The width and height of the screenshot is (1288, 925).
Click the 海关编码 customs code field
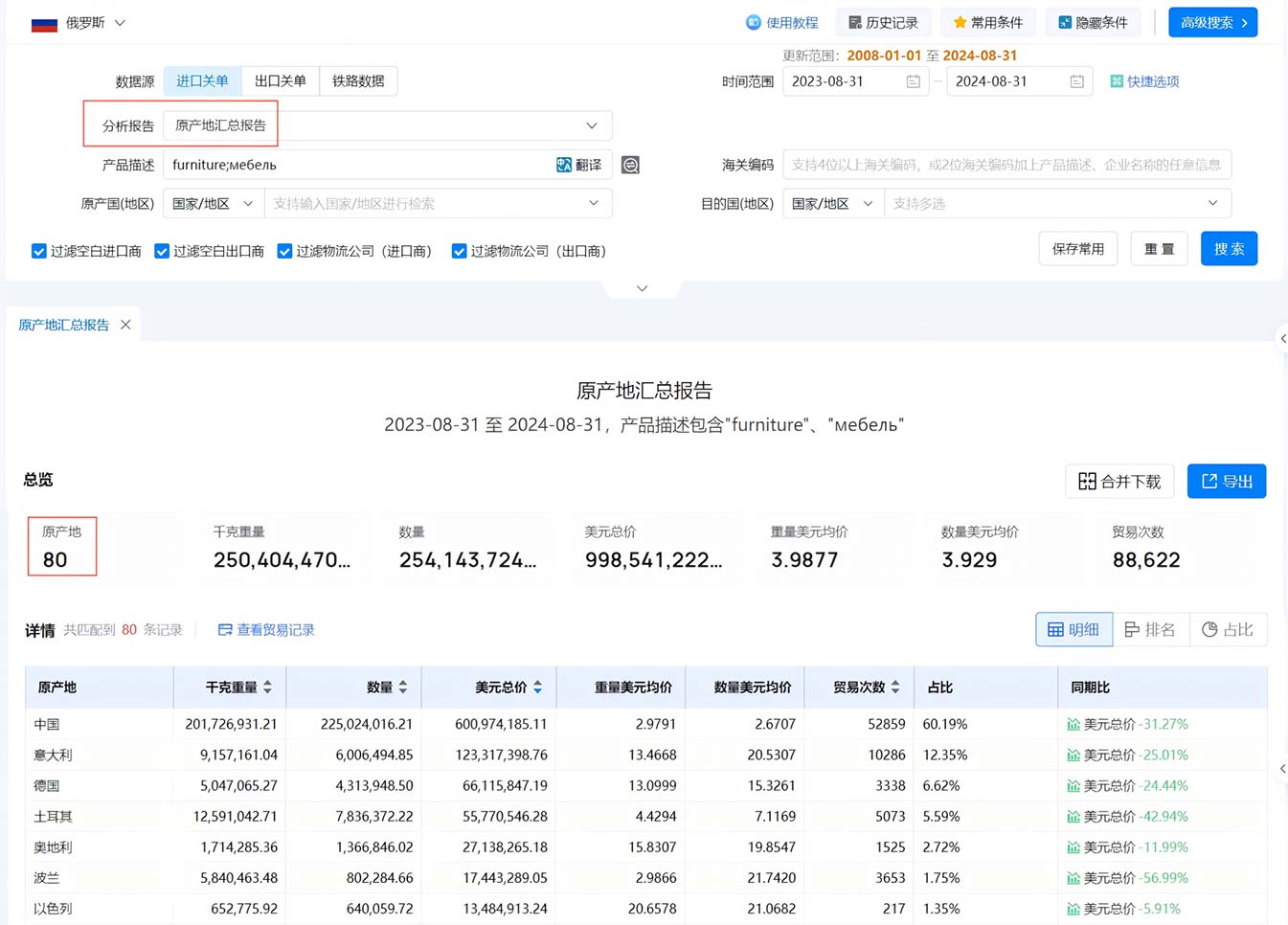coord(1007,165)
